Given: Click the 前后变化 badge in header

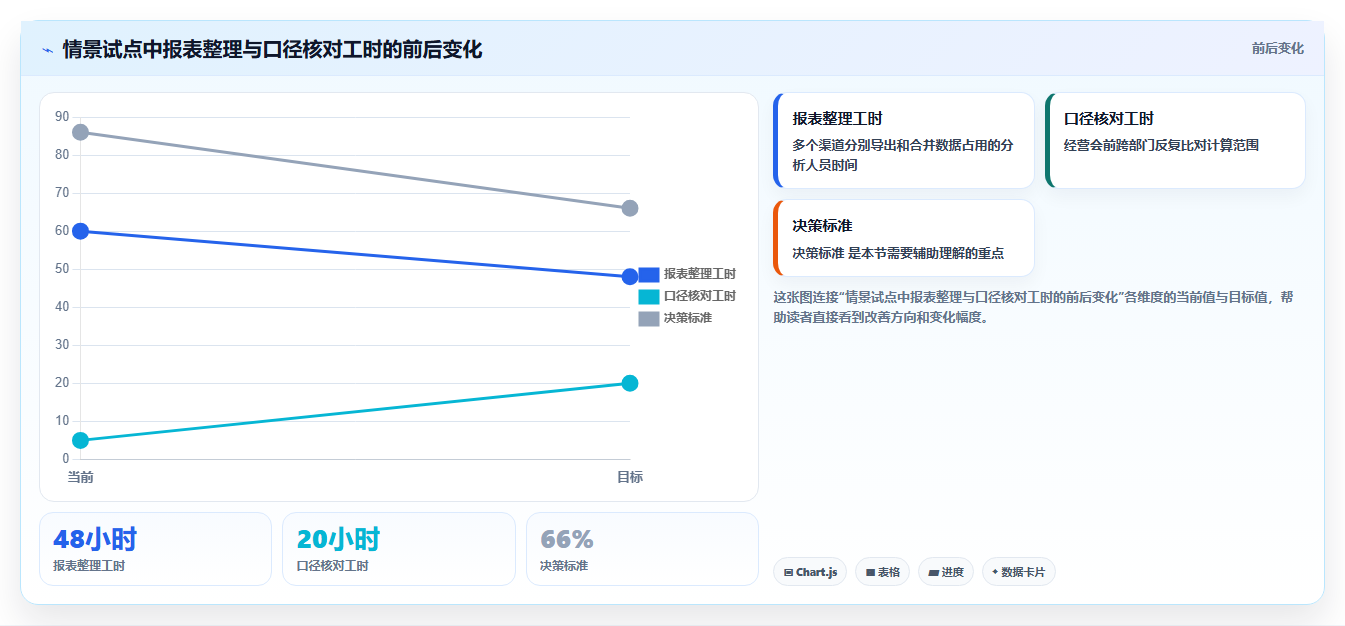Looking at the screenshot, I should tap(1277, 48).
